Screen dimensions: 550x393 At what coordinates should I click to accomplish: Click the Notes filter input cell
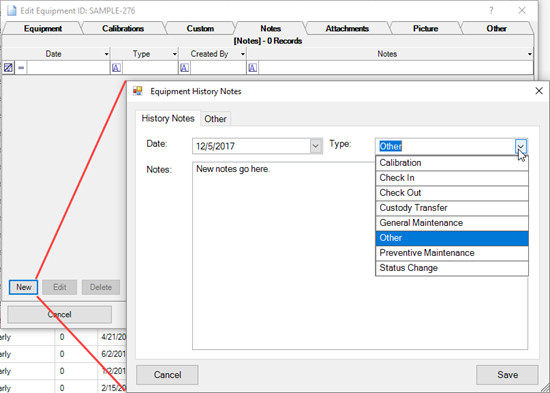tap(396, 67)
